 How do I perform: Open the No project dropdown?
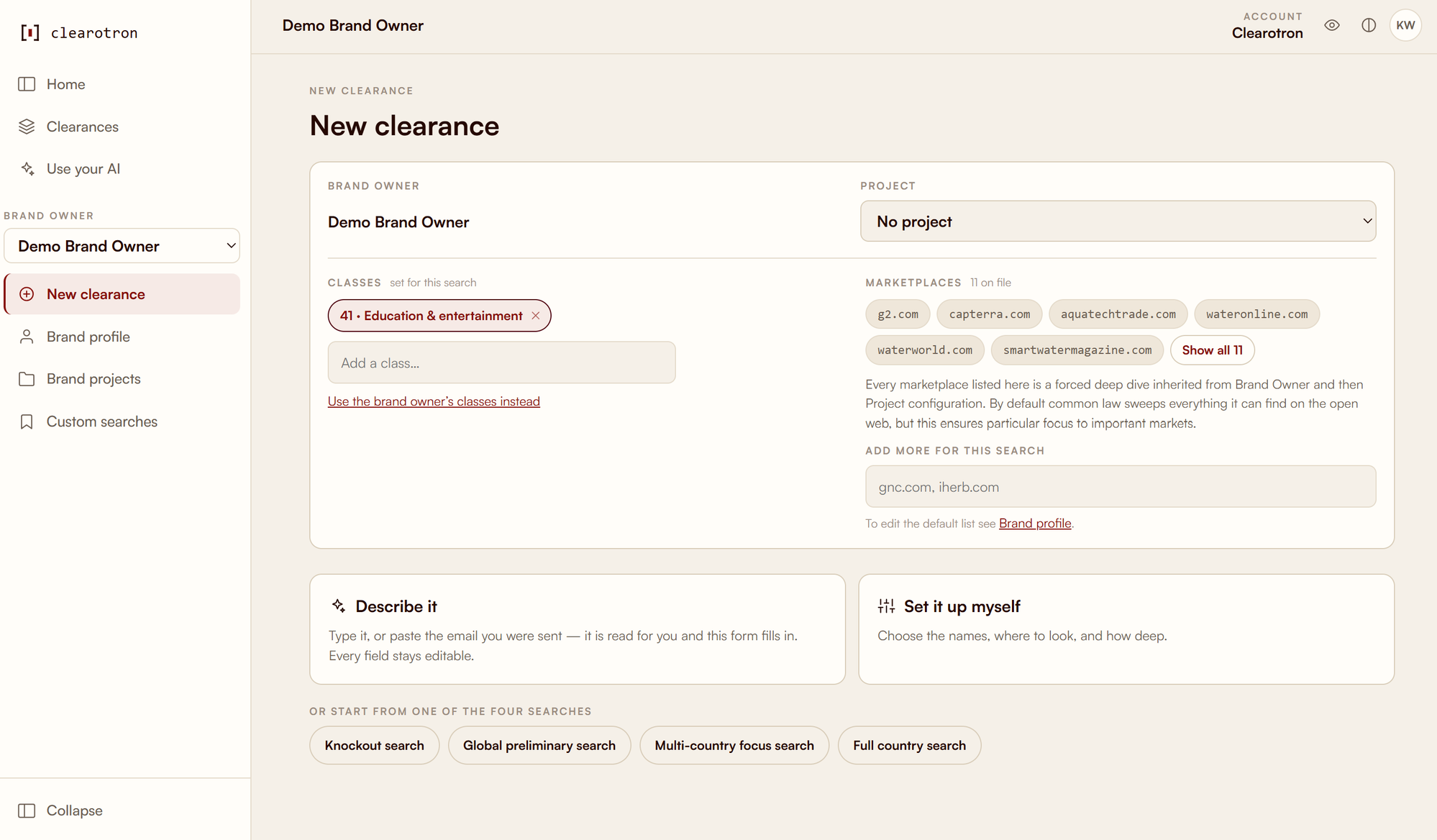coord(1118,222)
